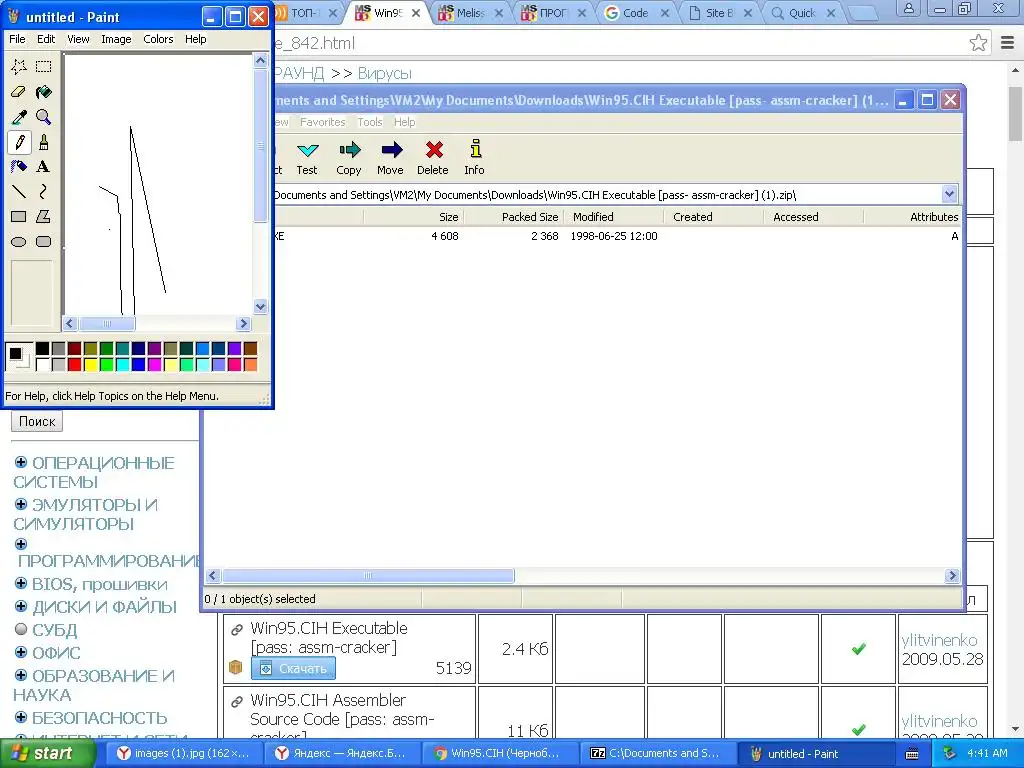Pick the yellow swatch in Paint palette
This screenshot has width=1024, height=768.
pos(90,364)
